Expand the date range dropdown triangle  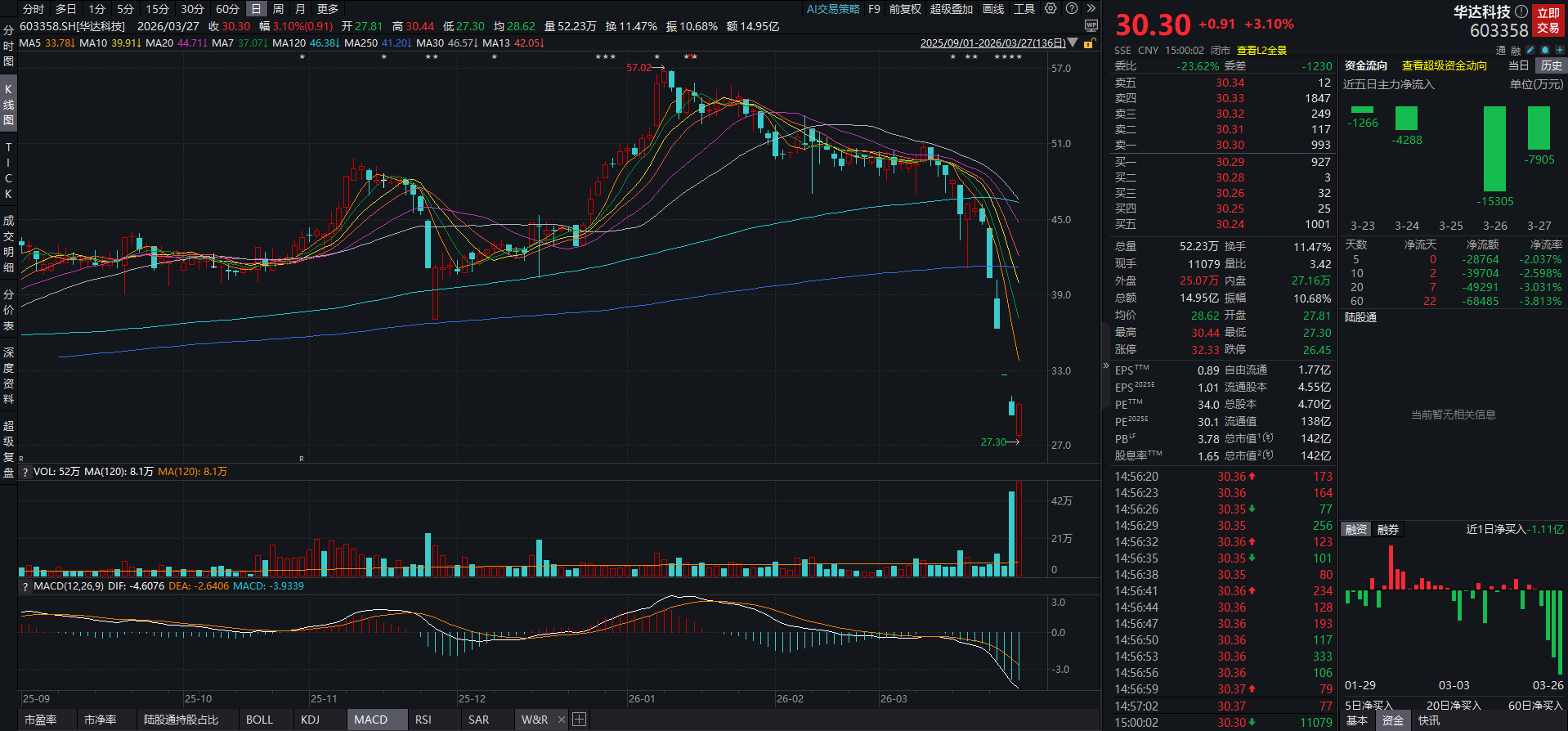(1073, 43)
